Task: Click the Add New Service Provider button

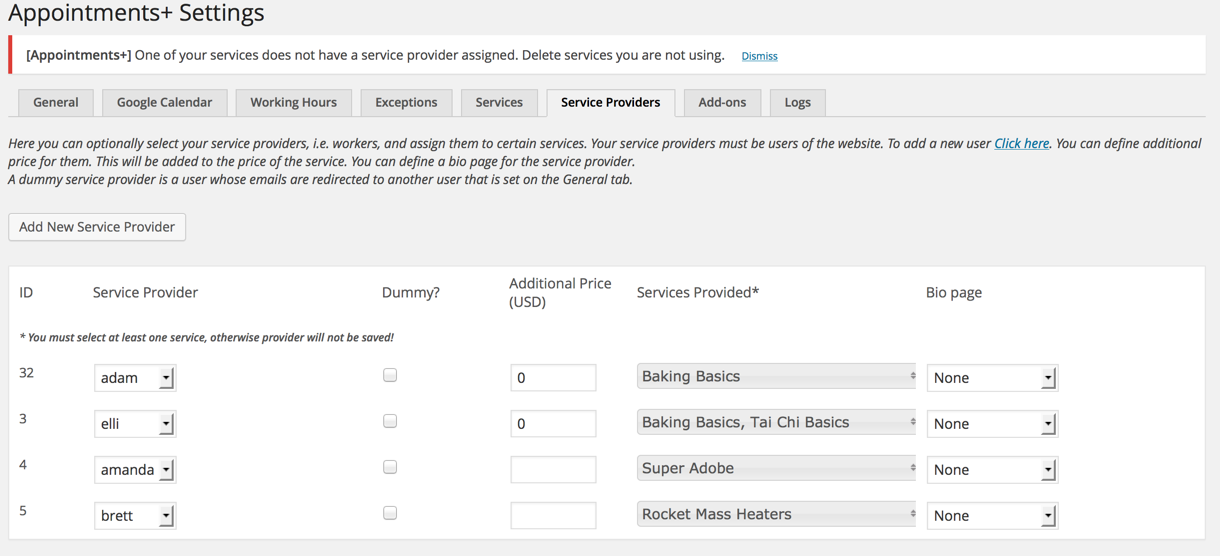Action: pyautogui.click(x=97, y=227)
